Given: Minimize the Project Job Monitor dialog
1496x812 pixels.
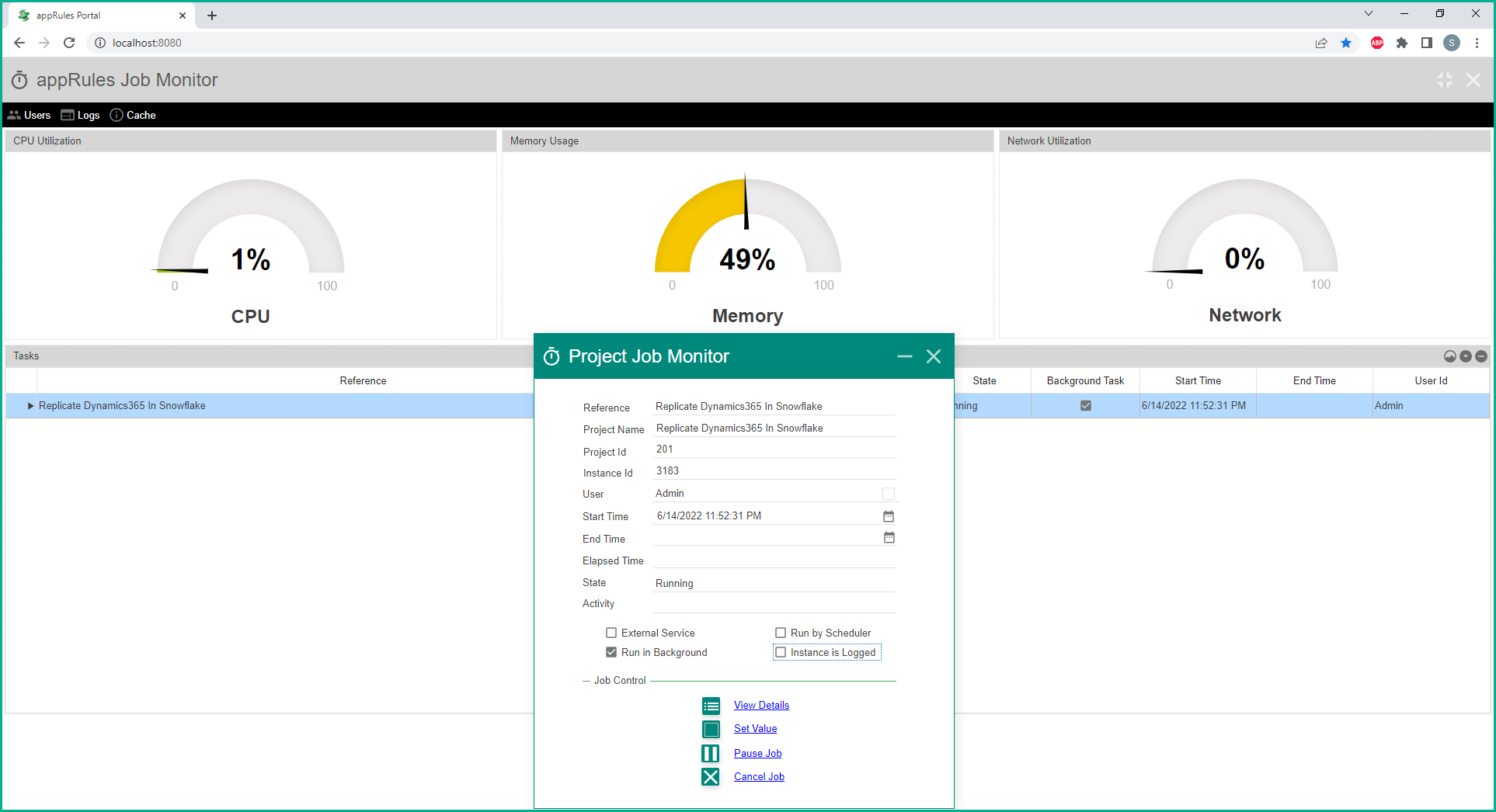Looking at the screenshot, I should pyautogui.click(x=904, y=356).
